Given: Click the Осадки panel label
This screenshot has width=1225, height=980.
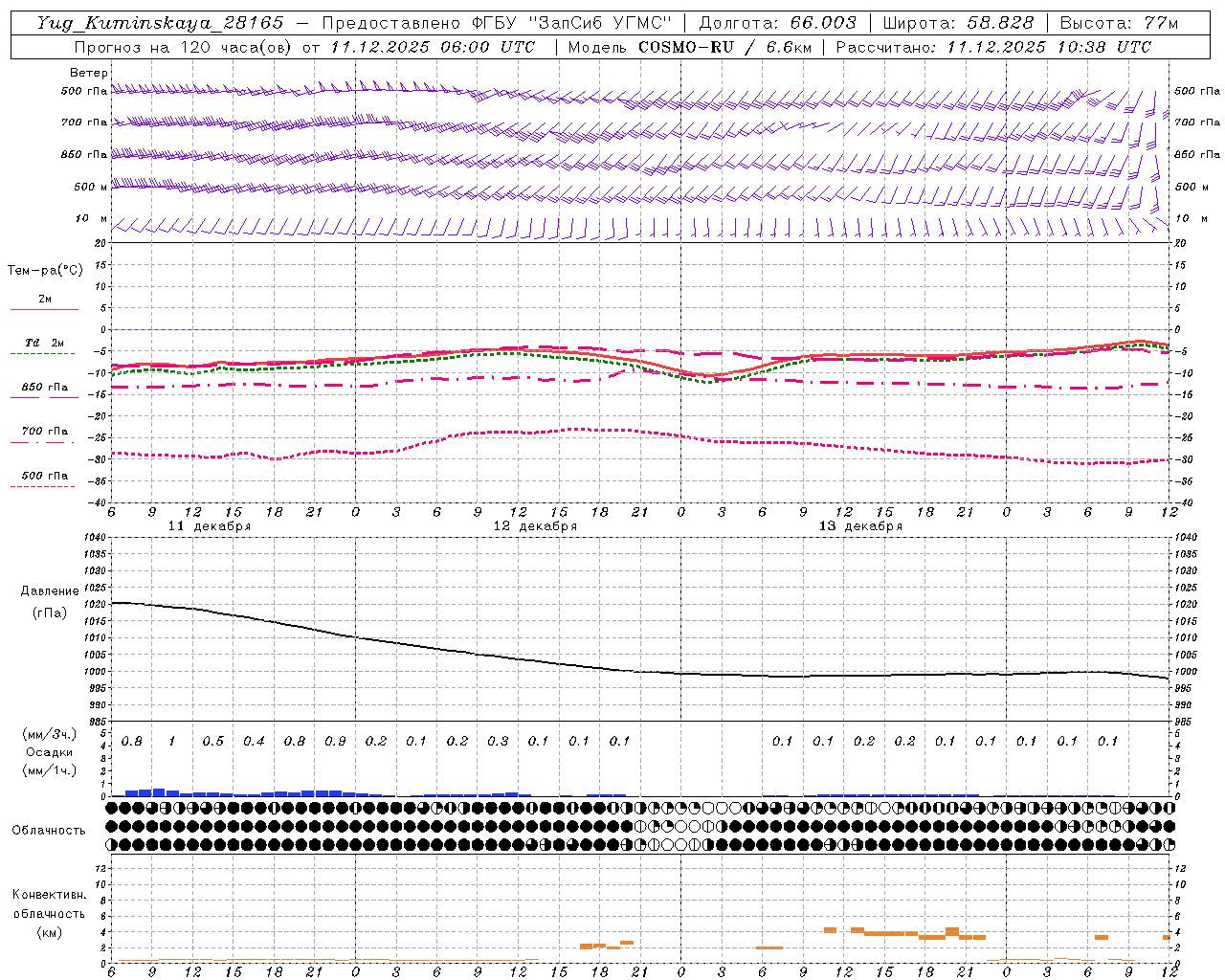Looking at the screenshot, I should tap(50, 752).
